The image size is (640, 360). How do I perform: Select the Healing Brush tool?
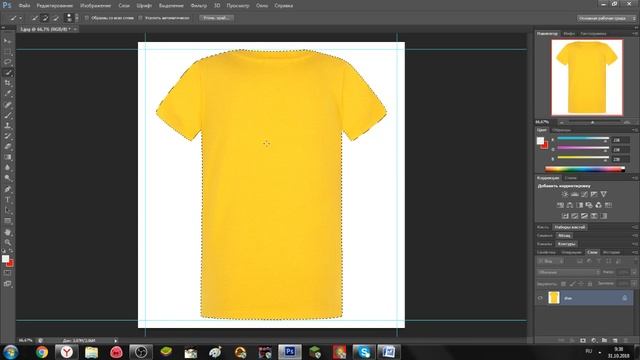7,104
